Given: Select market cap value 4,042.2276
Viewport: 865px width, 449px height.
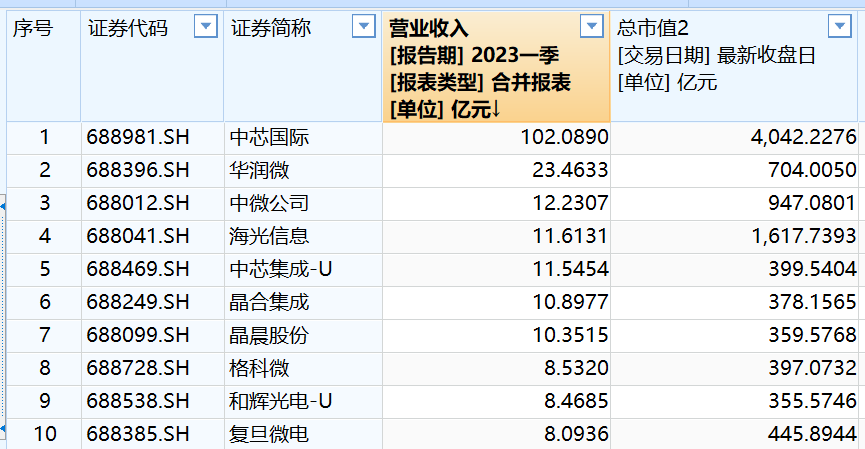Looking at the screenshot, I should click(804, 137).
